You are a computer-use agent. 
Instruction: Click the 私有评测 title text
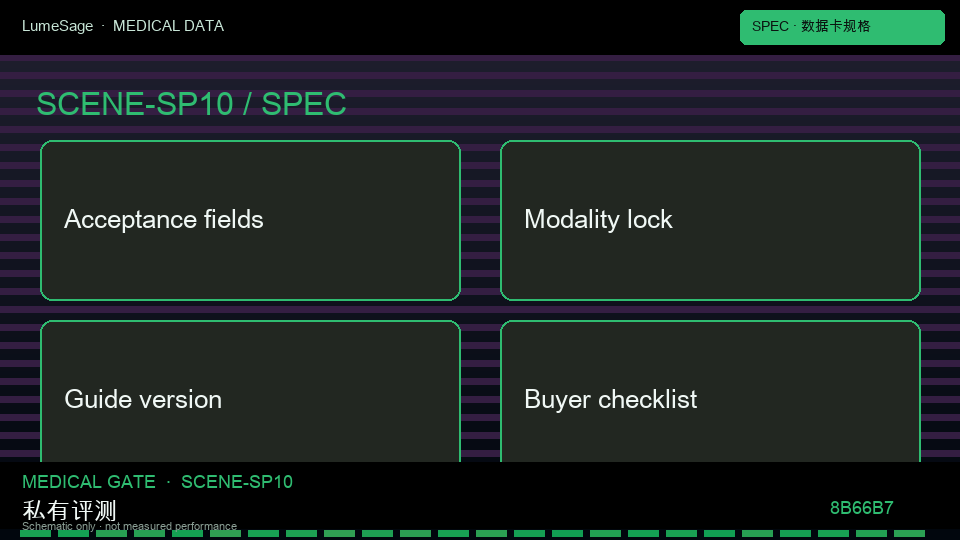click(69, 510)
